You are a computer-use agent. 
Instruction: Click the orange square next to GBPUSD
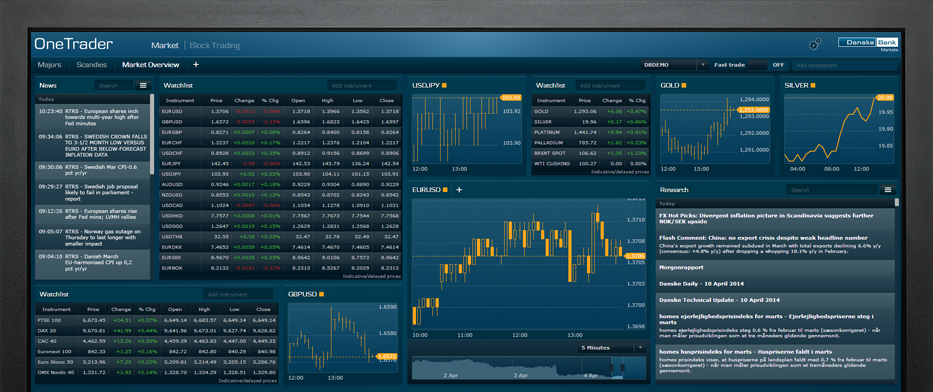(321, 294)
